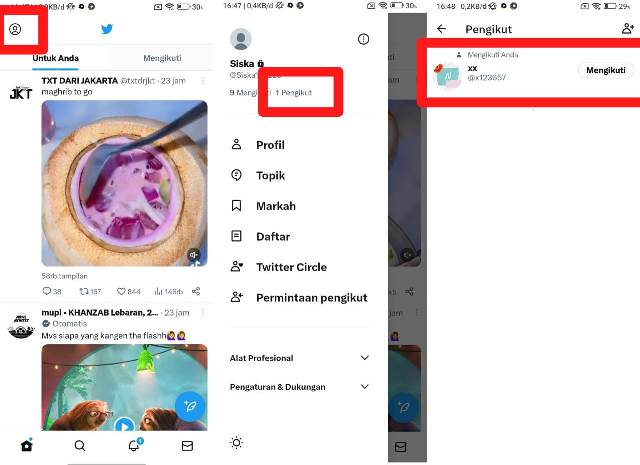Open three-dot menu on TXT DARI JAKARTA tweet
Viewport: 640px width, 465px height.
(x=203, y=81)
